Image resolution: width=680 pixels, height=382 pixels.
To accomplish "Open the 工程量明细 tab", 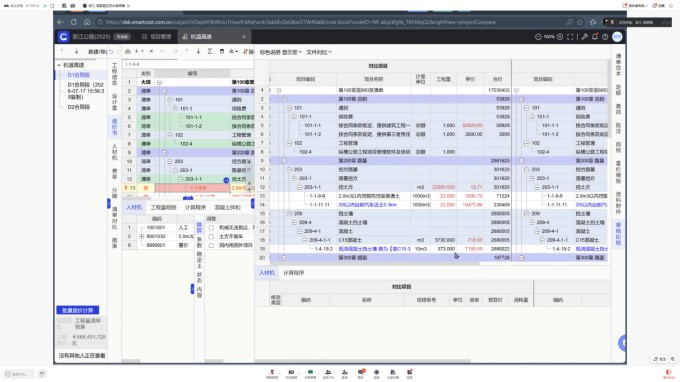I will tap(163, 208).
